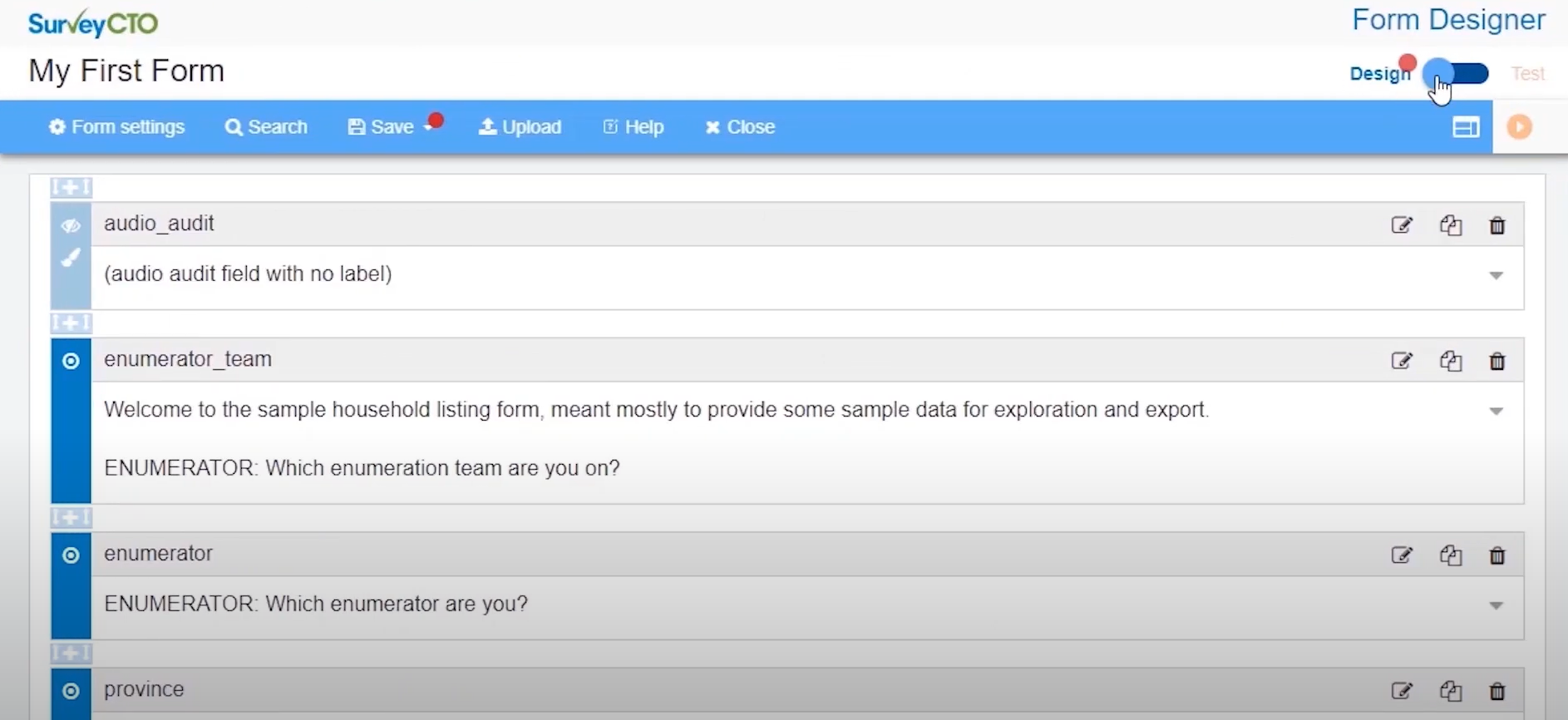Screen dimensions: 1568x720
Task: Delete the enumerator field
Action: [x=1497, y=555]
